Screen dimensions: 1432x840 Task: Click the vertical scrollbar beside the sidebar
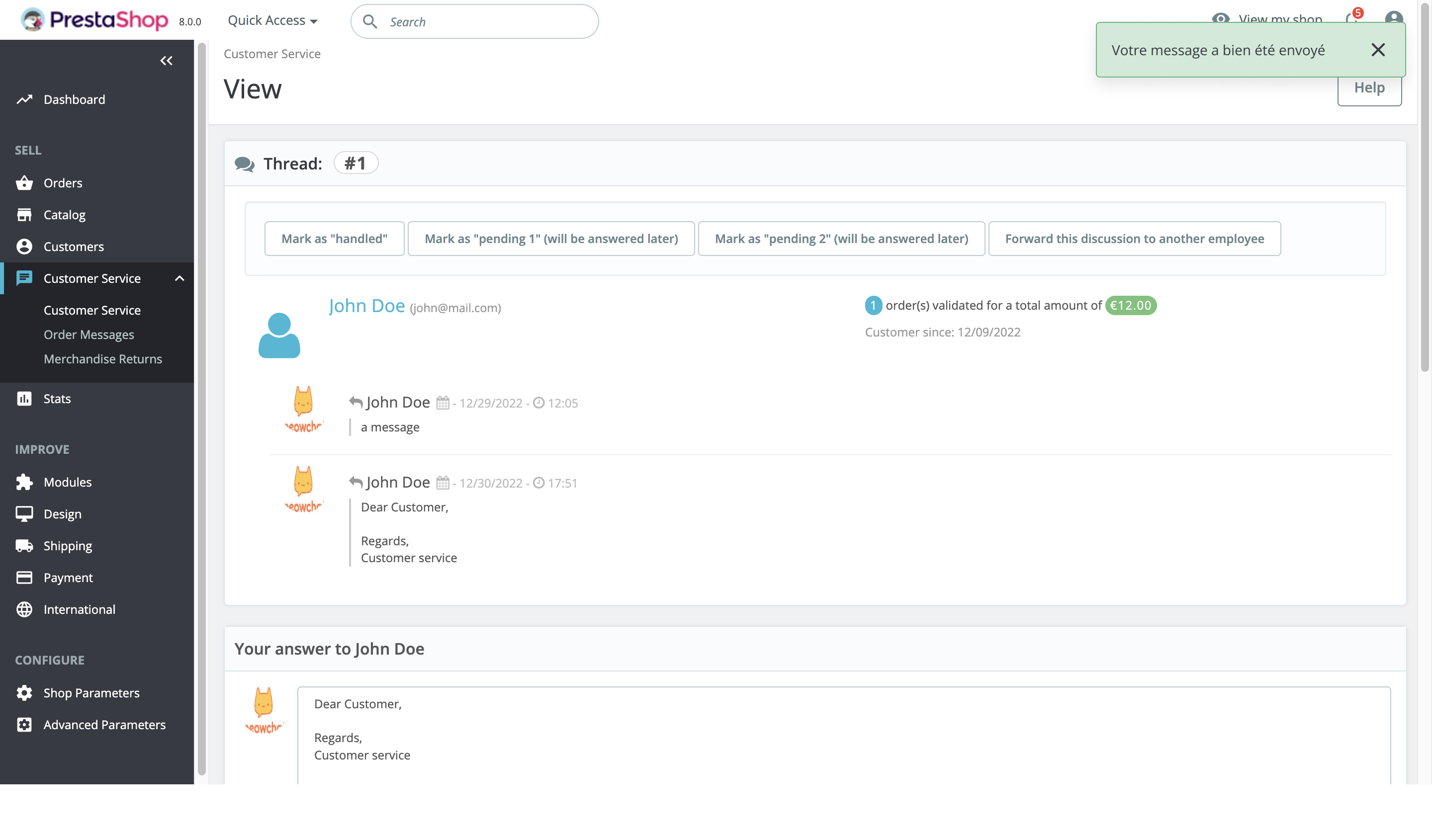[201, 398]
